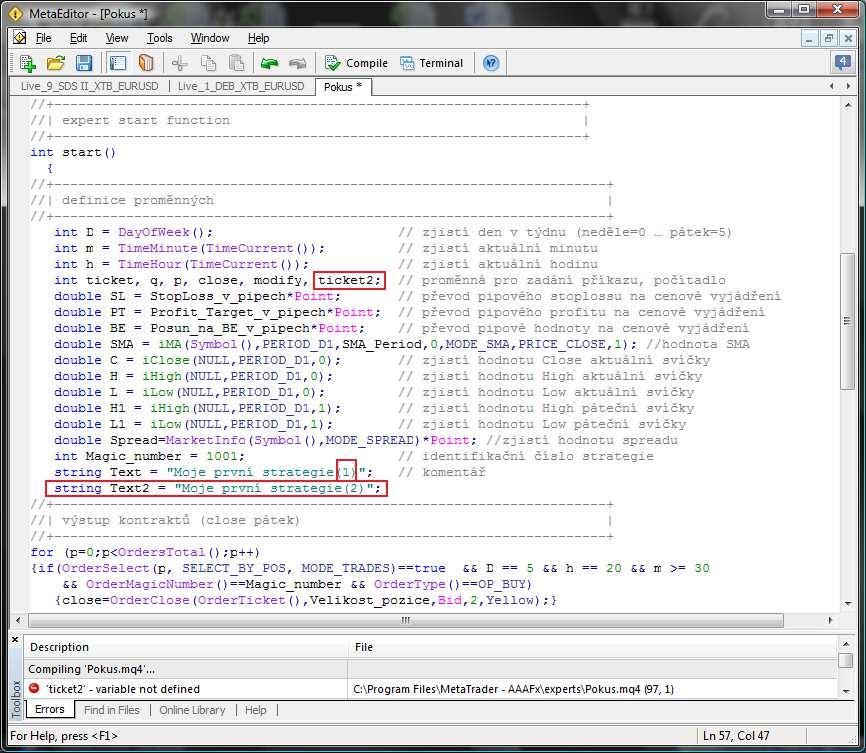Switch to Live_9_SDS II_XTB_EURUSD tab
This screenshot has width=866, height=753.
pyautogui.click(x=89, y=86)
